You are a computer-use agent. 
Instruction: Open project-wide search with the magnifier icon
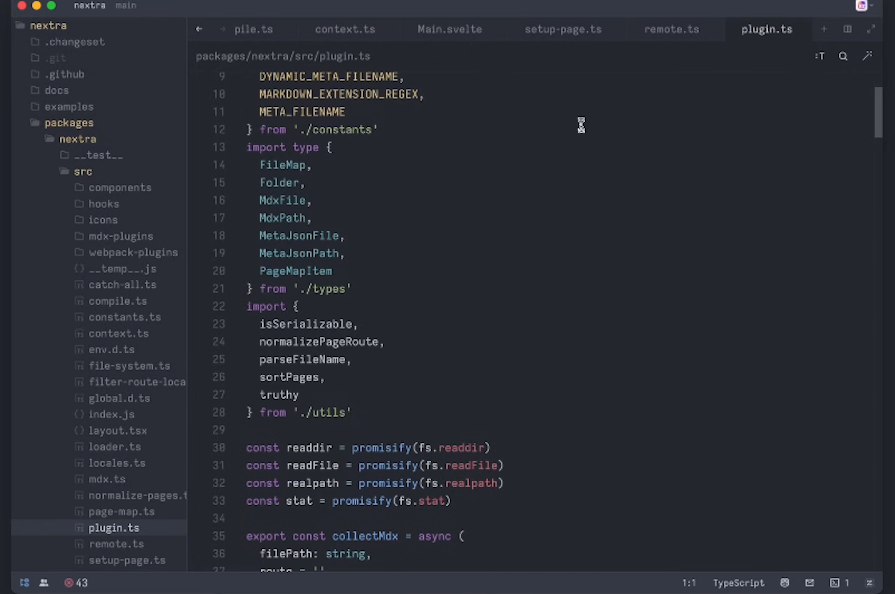842,56
